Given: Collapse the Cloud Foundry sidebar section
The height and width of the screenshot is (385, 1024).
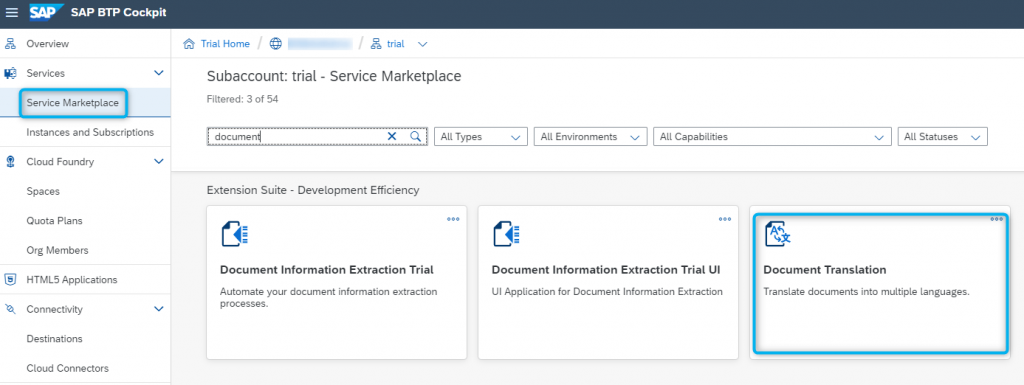Looking at the screenshot, I should (158, 162).
